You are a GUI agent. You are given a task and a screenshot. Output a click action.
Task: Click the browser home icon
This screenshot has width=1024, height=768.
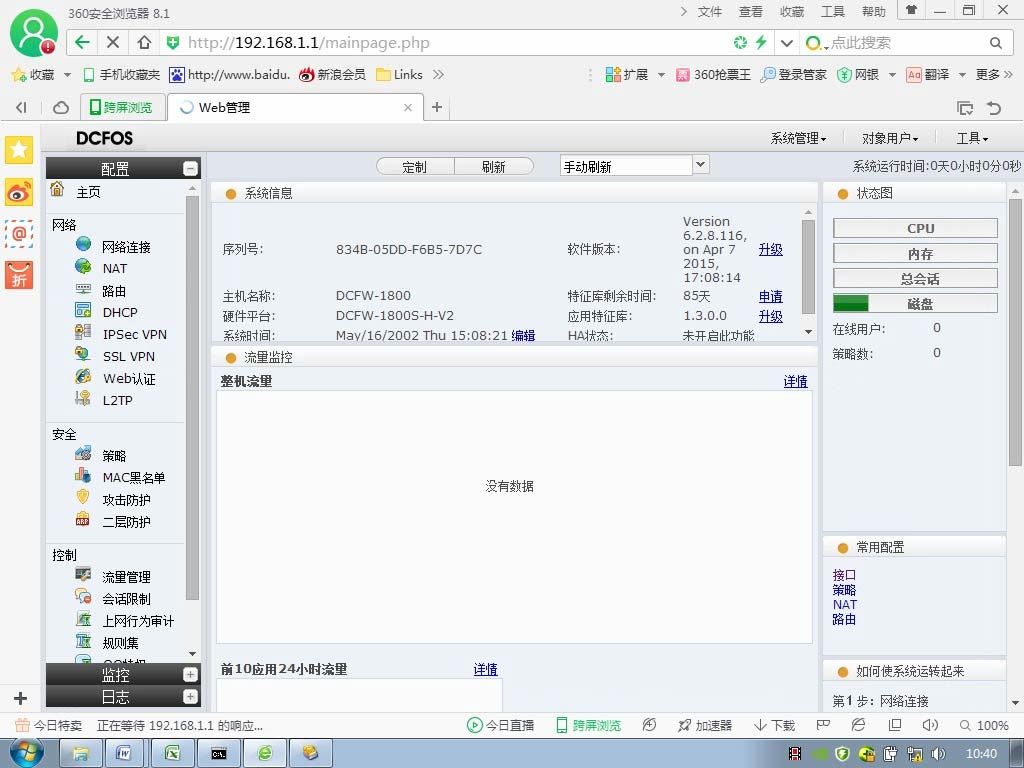point(144,42)
